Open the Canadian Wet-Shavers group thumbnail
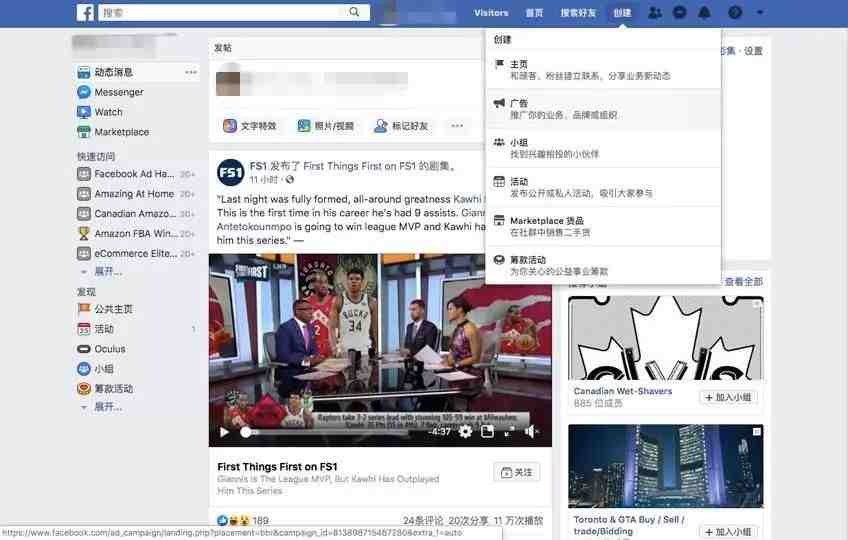848x540 pixels. tap(666, 338)
